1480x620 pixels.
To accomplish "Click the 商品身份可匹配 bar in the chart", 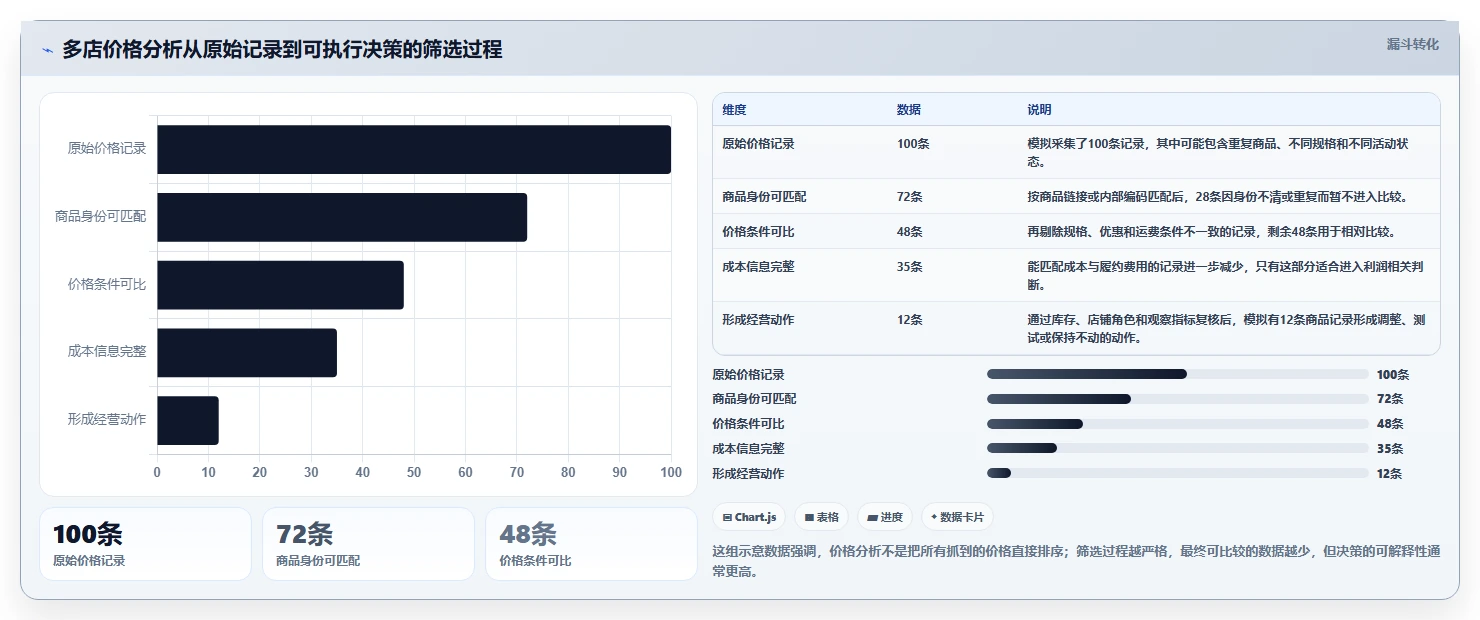I will point(342,217).
